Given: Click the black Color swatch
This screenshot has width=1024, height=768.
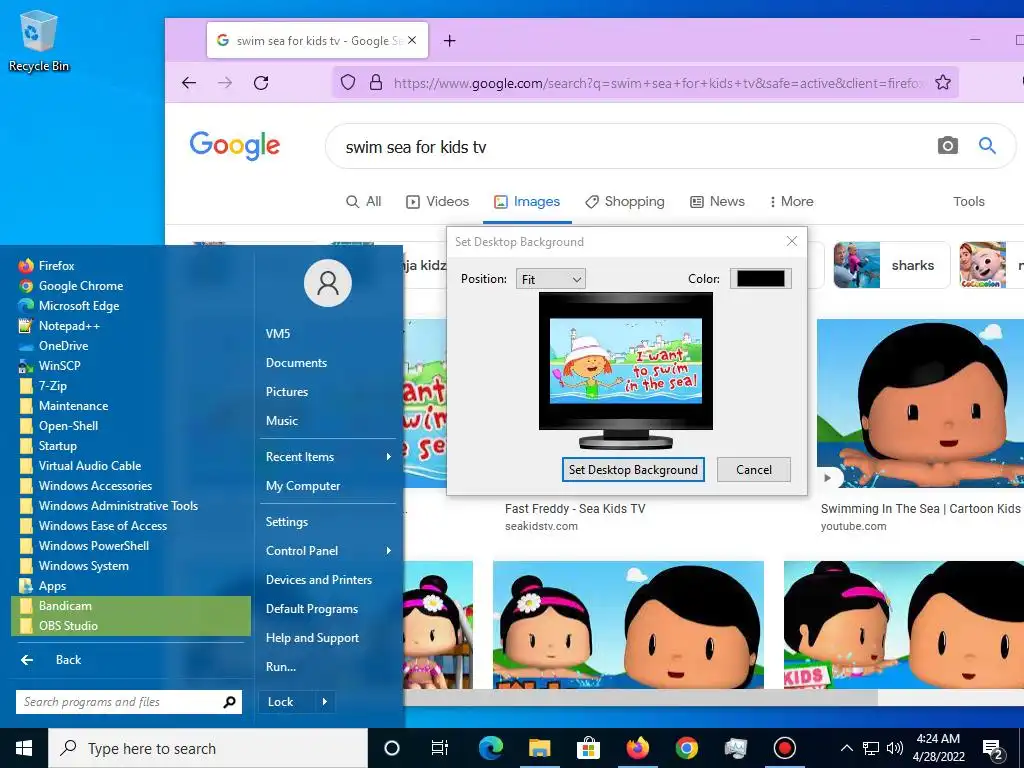Looking at the screenshot, I should coord(760,279).
